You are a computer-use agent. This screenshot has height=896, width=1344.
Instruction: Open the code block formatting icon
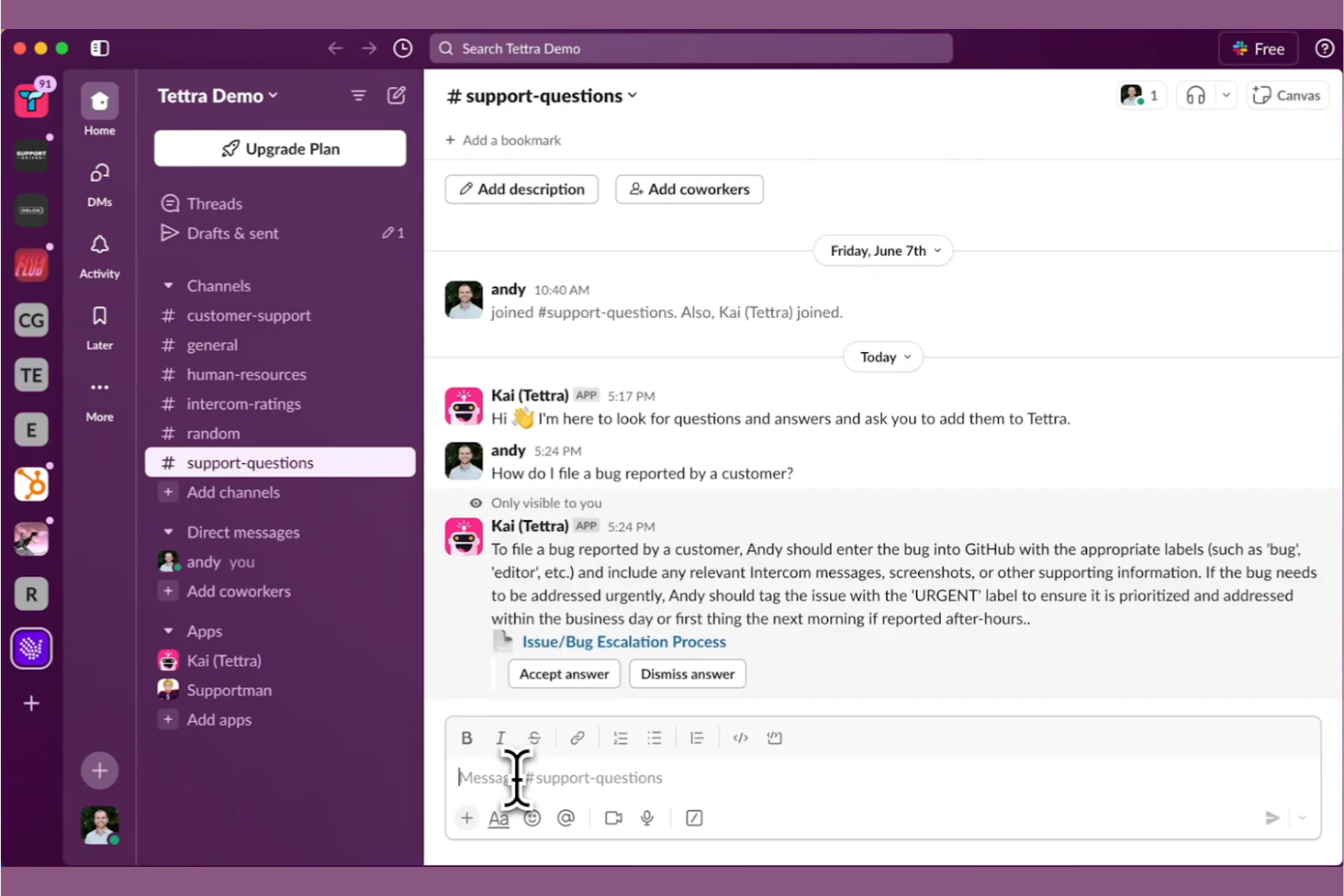[740, 738]
